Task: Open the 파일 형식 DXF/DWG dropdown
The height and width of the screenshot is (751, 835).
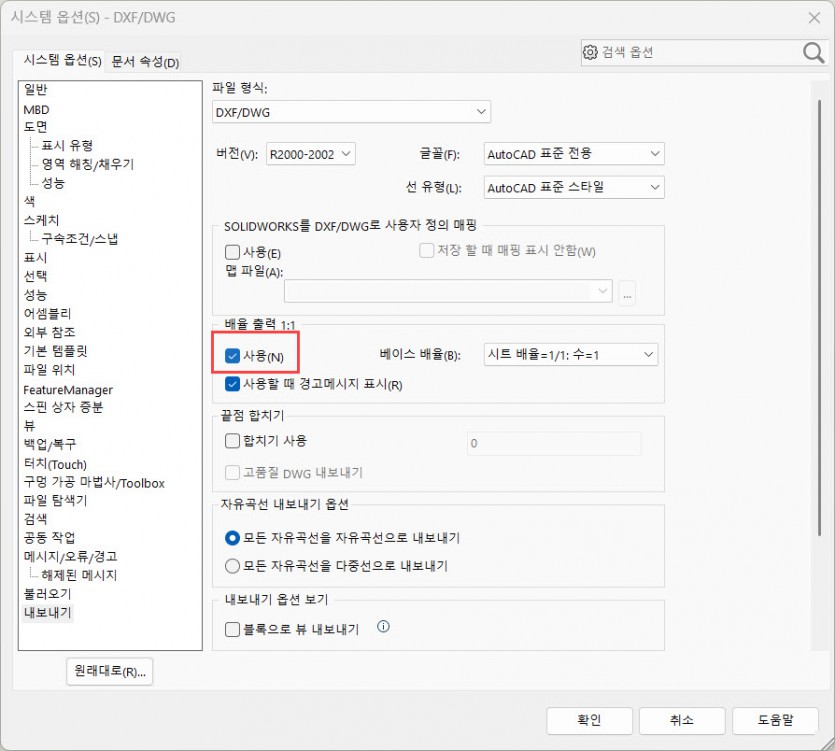Action: click(x=351, y=112)
